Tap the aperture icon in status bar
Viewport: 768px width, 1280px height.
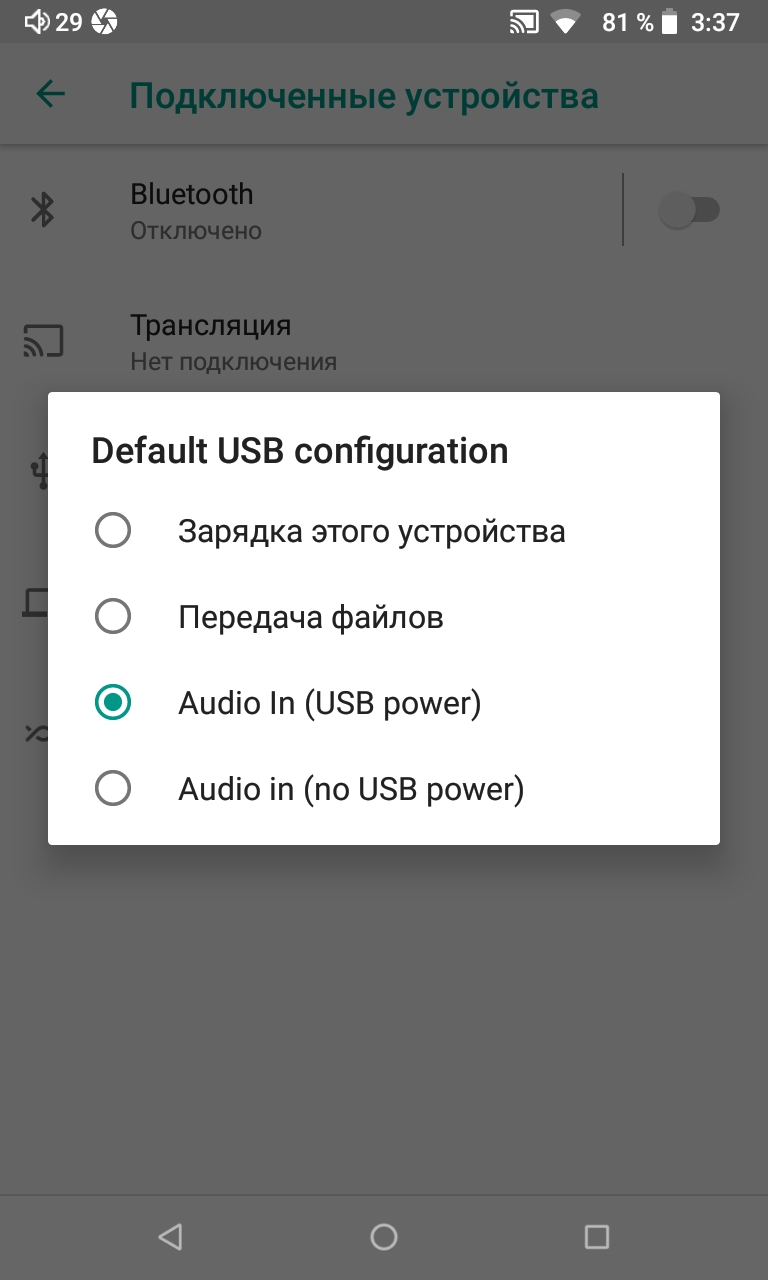(104, 21)
